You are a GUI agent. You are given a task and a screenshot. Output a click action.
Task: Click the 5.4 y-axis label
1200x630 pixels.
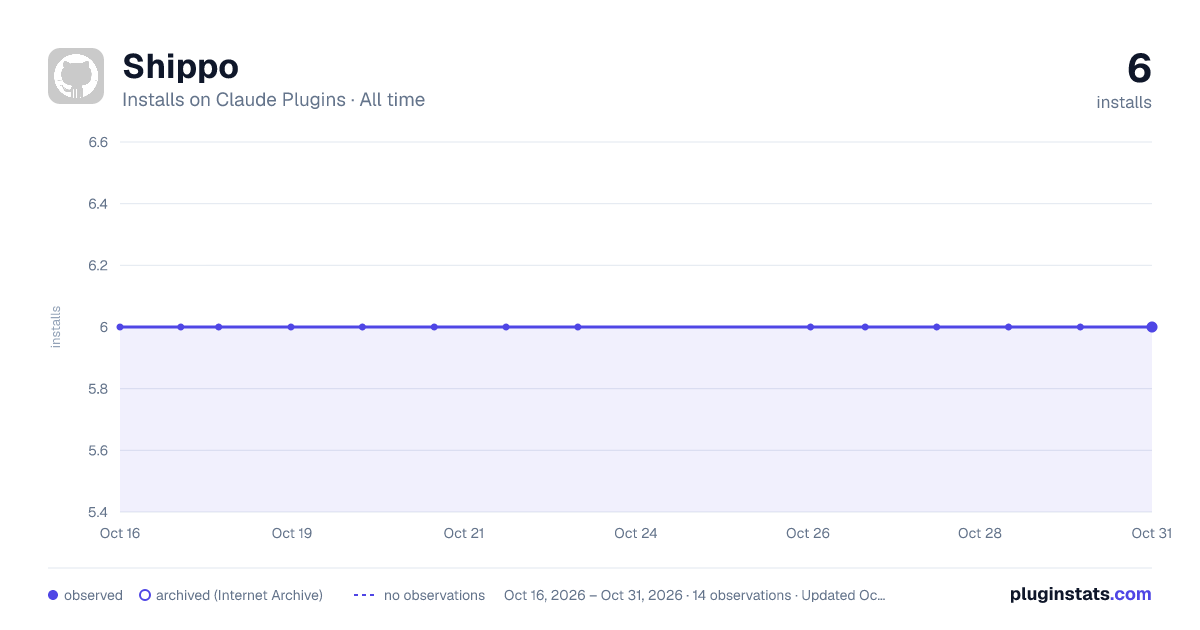point(98,513)
